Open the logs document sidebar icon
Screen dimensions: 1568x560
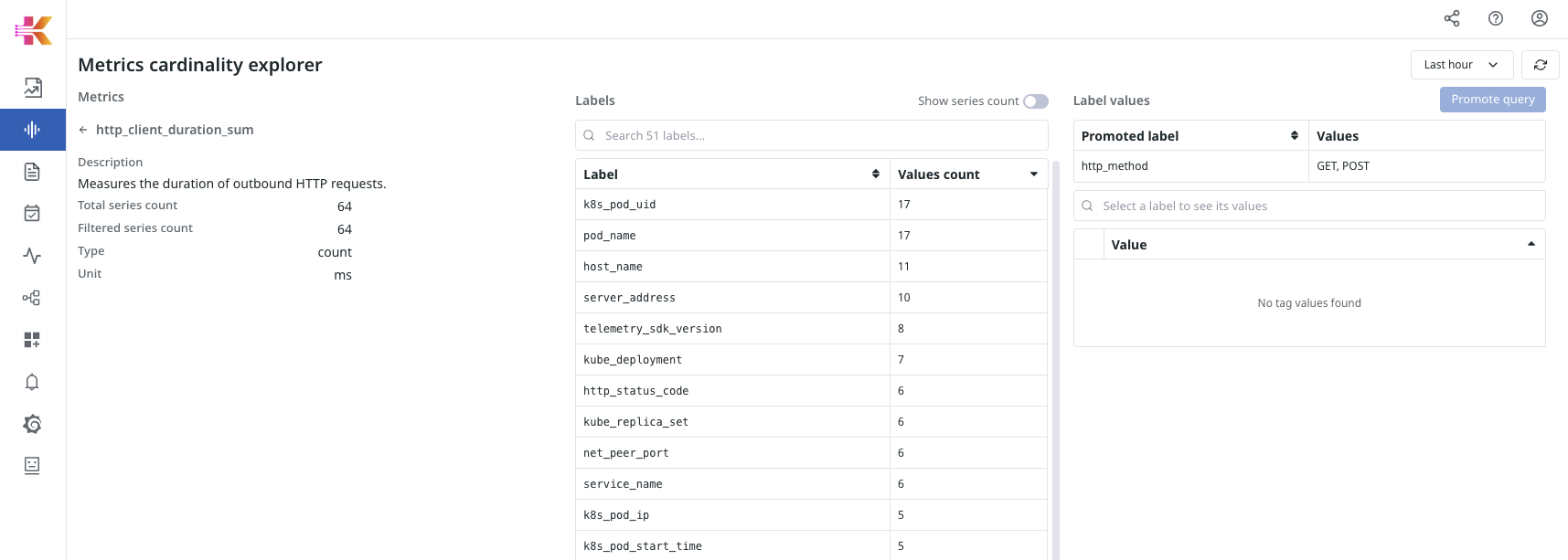tap(32, 172)
